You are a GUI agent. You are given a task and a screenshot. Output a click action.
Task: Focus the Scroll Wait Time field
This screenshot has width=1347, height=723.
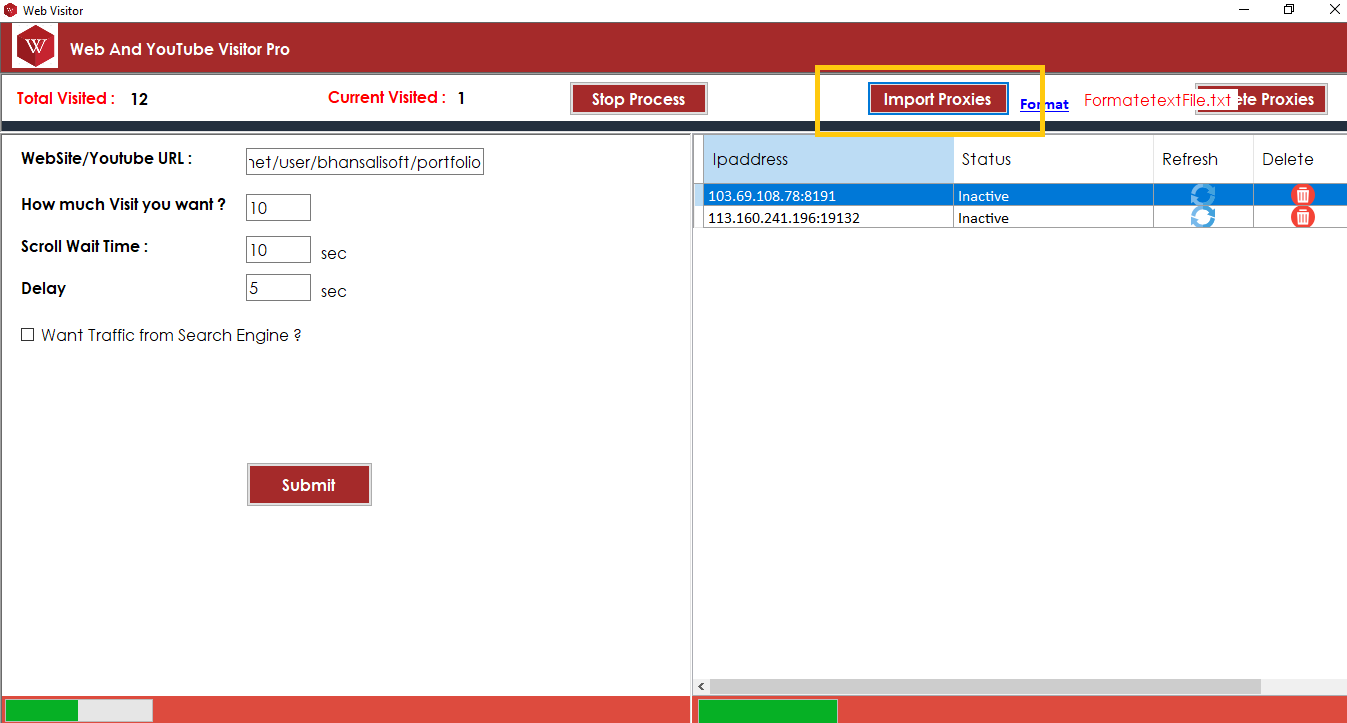(x=278, y=250)
